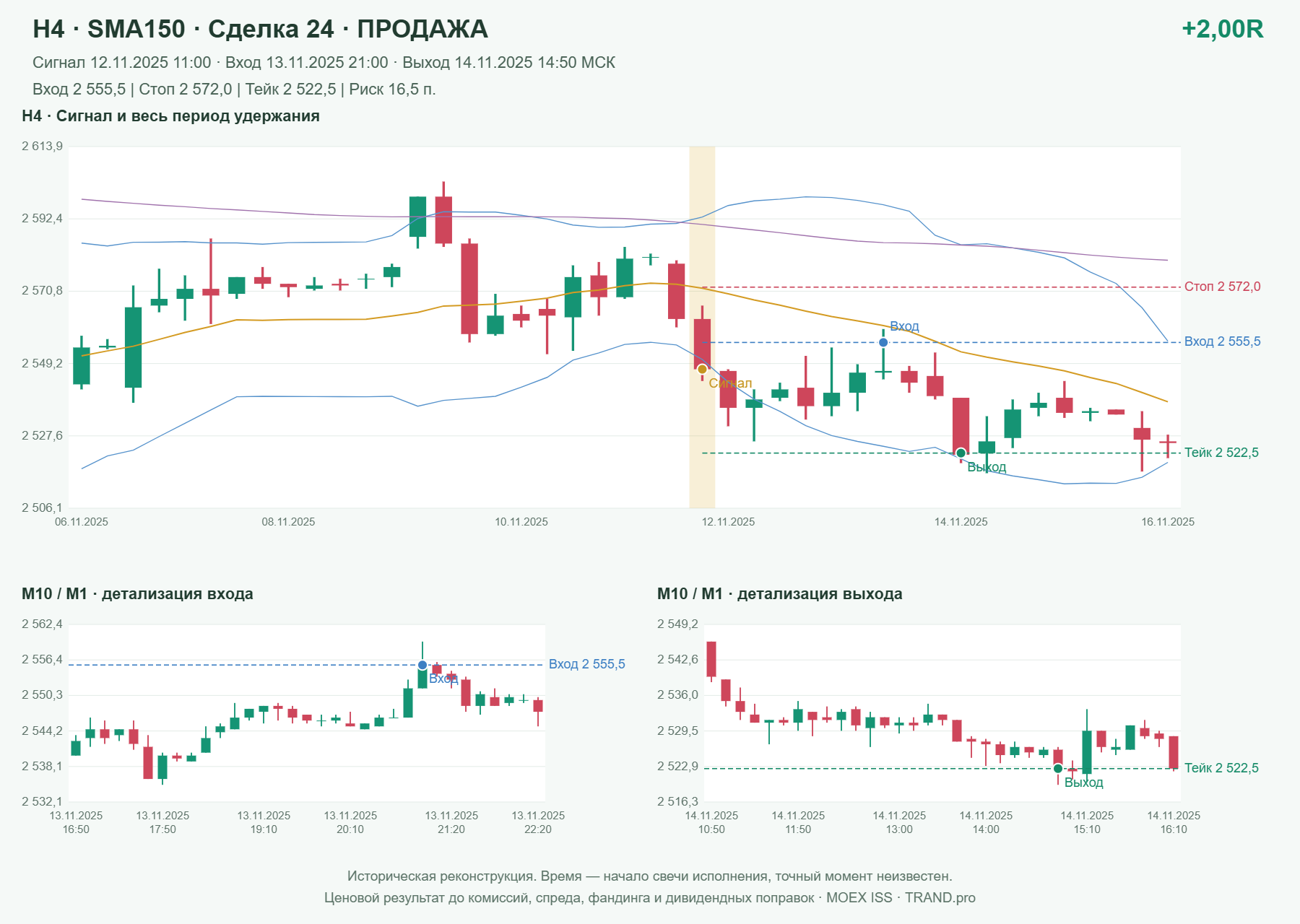Click the +2,00R result value

1222,29
